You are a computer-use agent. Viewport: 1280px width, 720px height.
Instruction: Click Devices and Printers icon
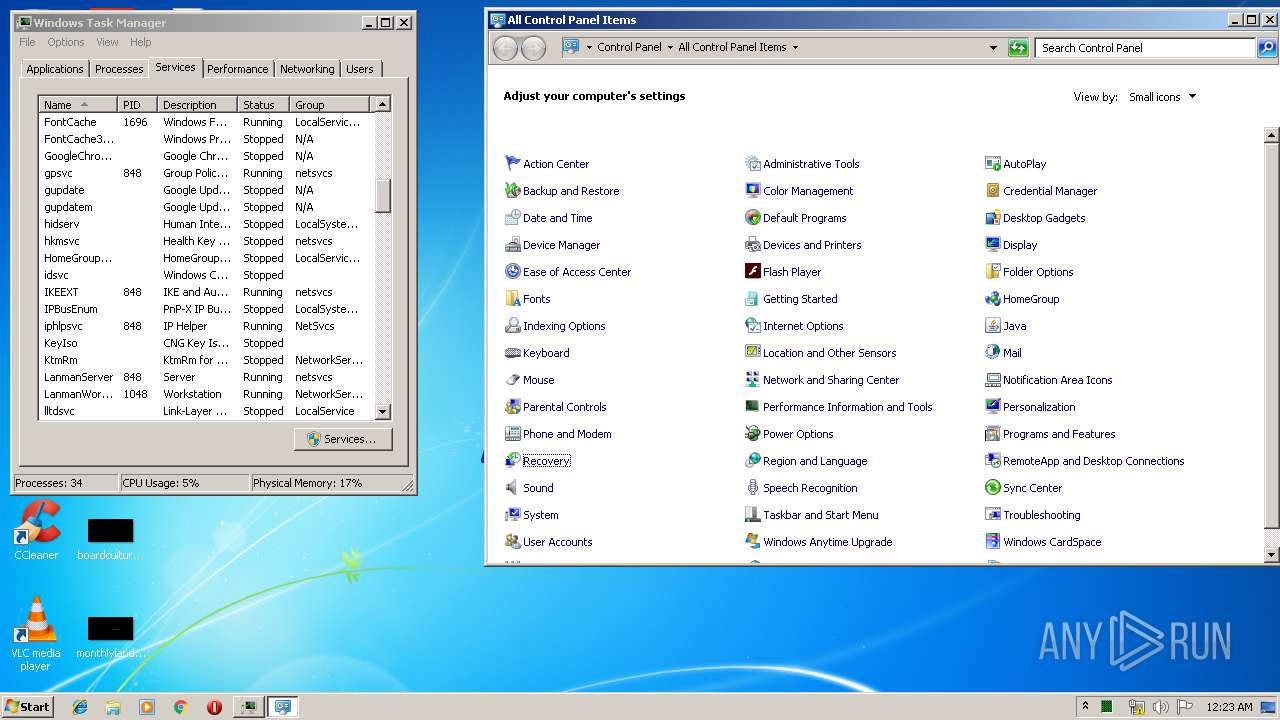click(753, 244)
